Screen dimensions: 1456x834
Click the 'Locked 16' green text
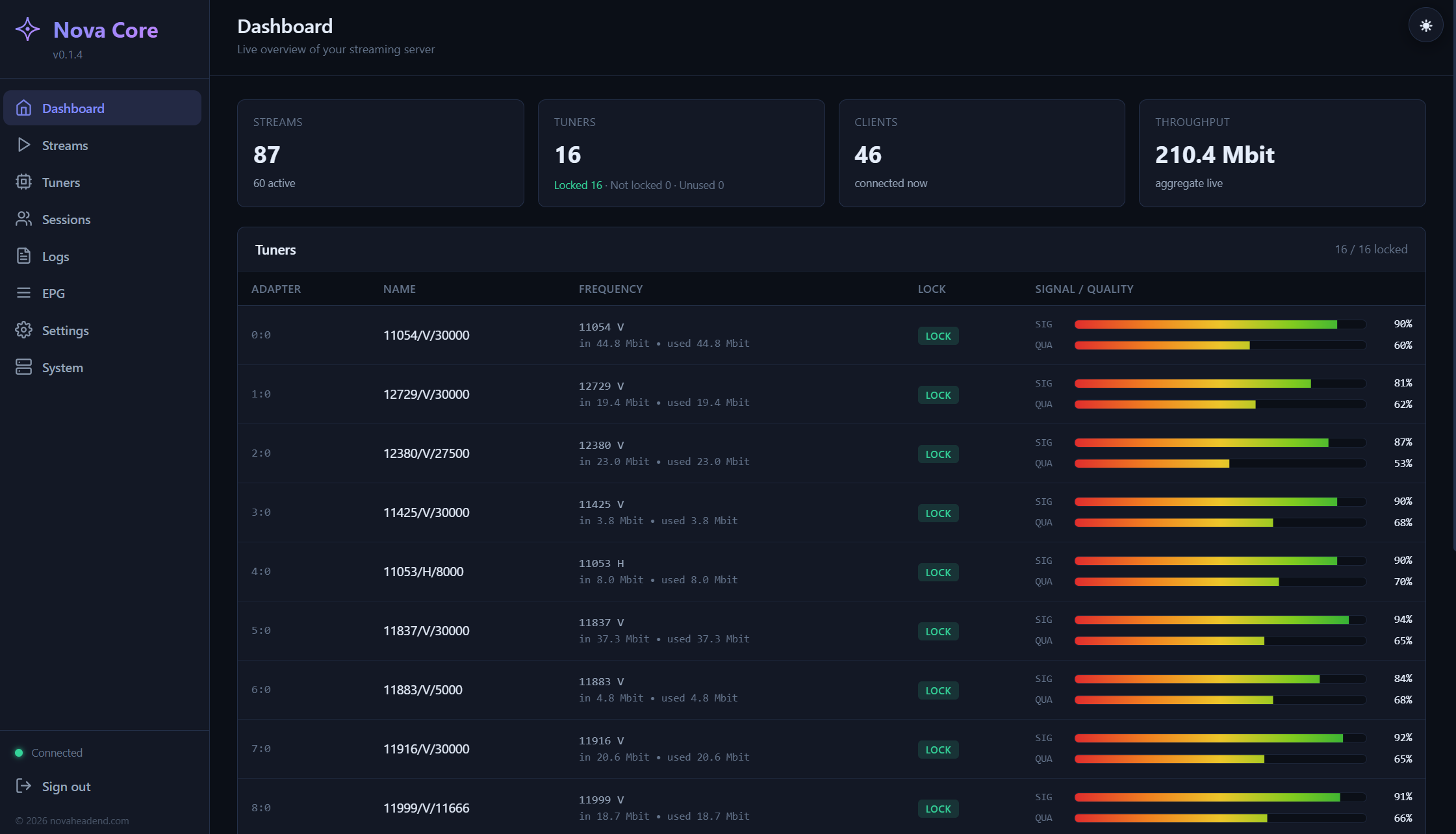pyautogui.click(x=578, y=185)
